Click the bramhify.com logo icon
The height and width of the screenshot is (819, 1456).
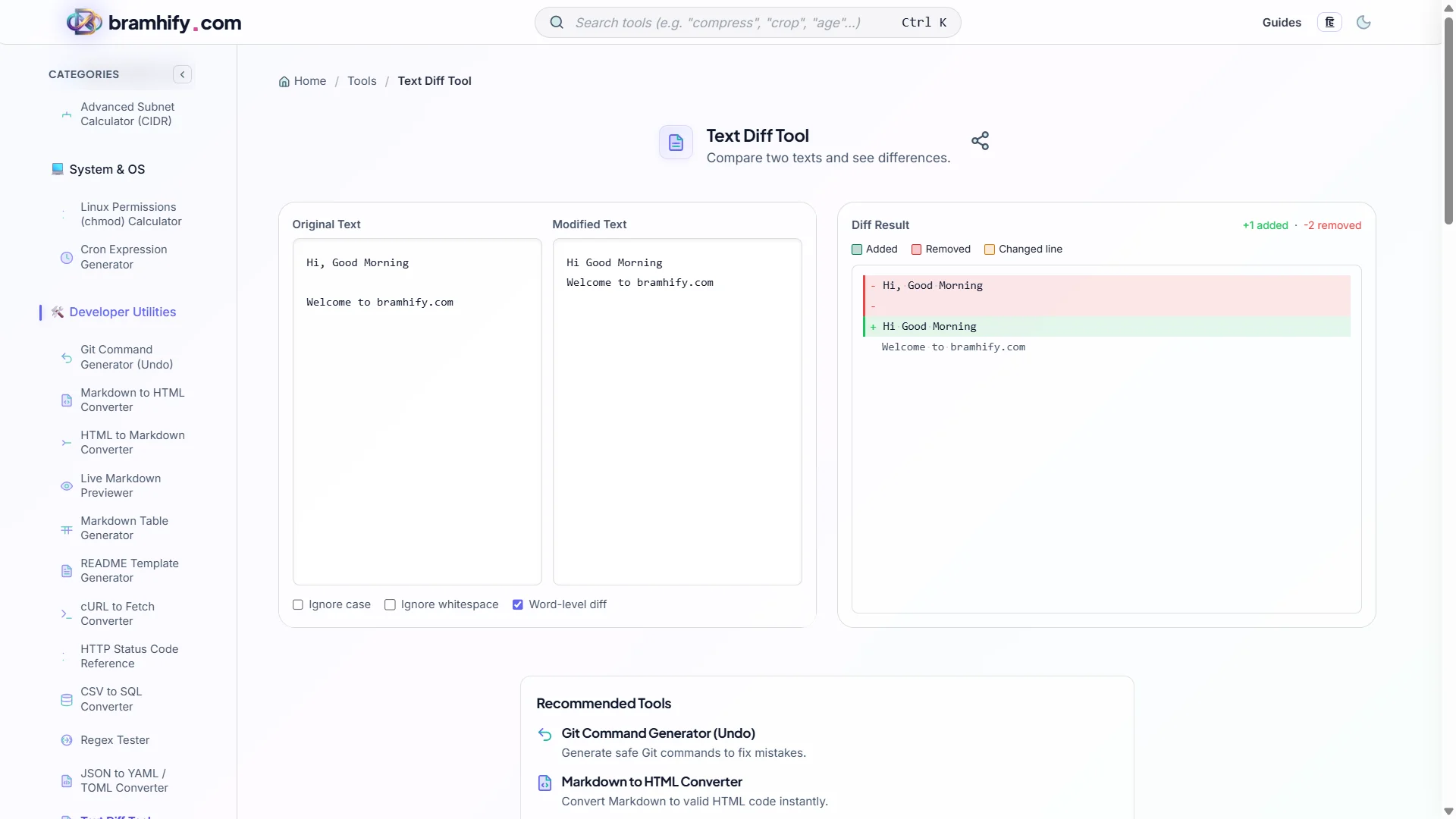(x=84, y=22)
